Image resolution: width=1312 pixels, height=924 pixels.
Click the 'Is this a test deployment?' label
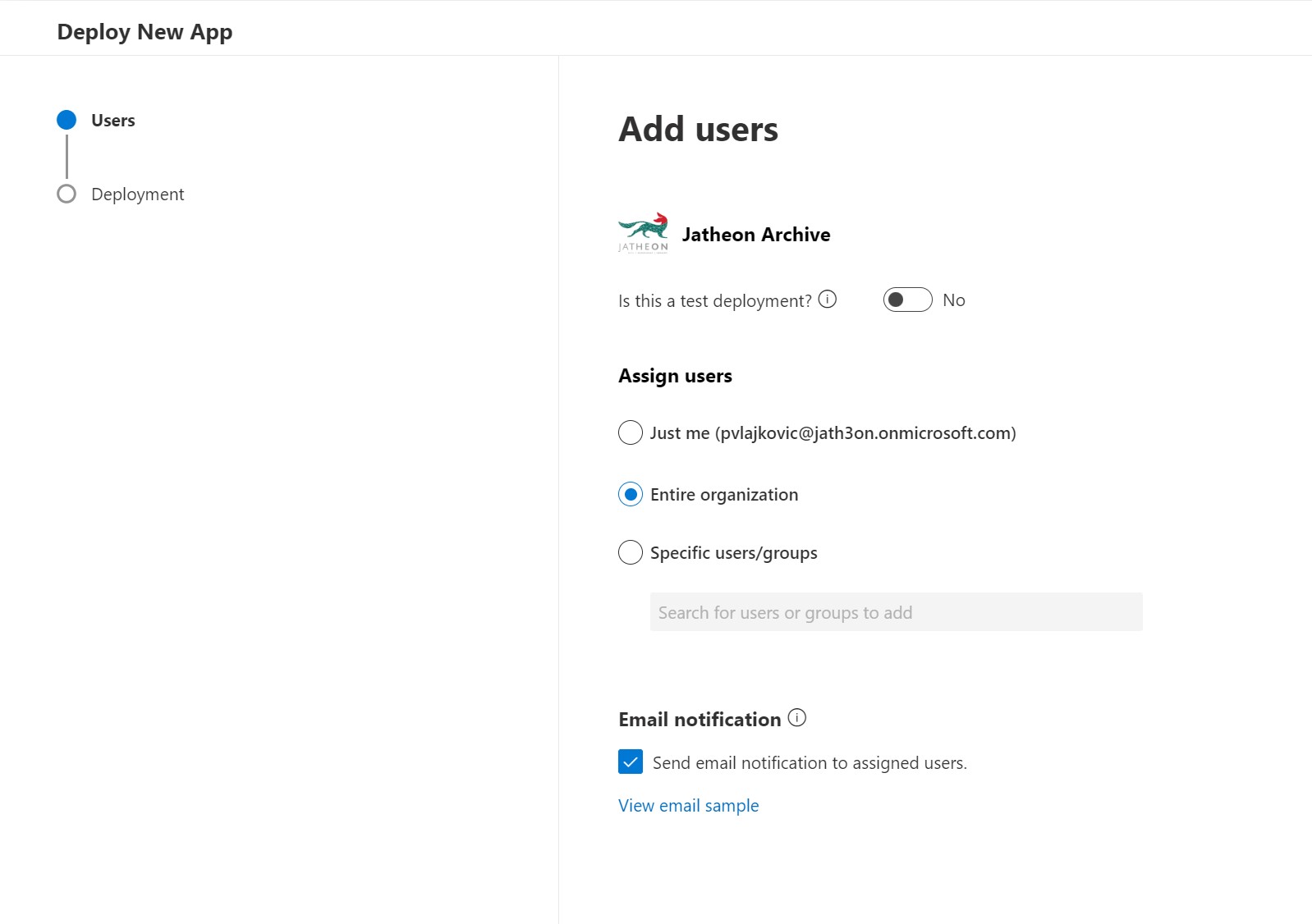coord(714,301)
